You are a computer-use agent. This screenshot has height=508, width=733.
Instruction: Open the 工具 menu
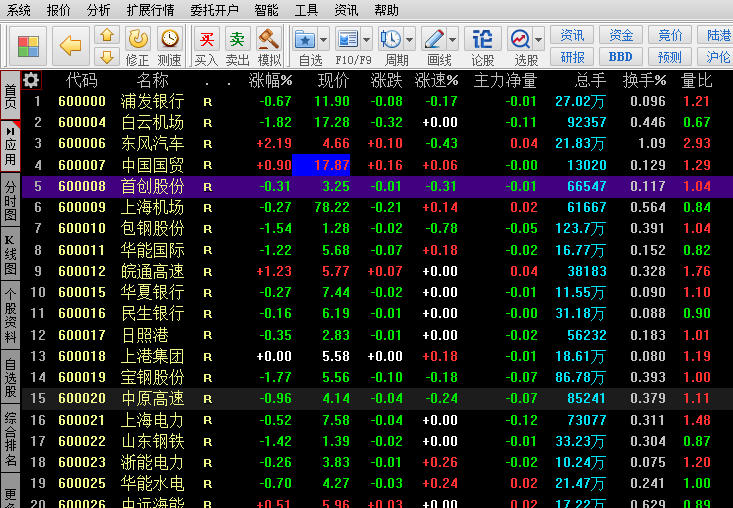[x=307, y=10]
